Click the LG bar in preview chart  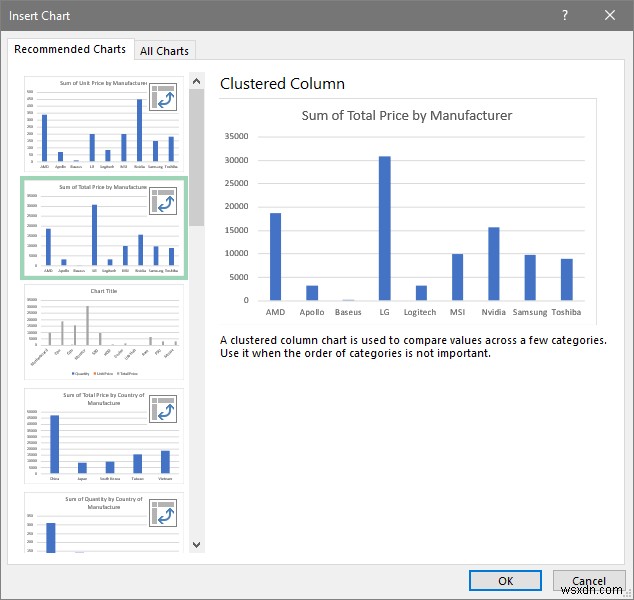tap(385, 228)
